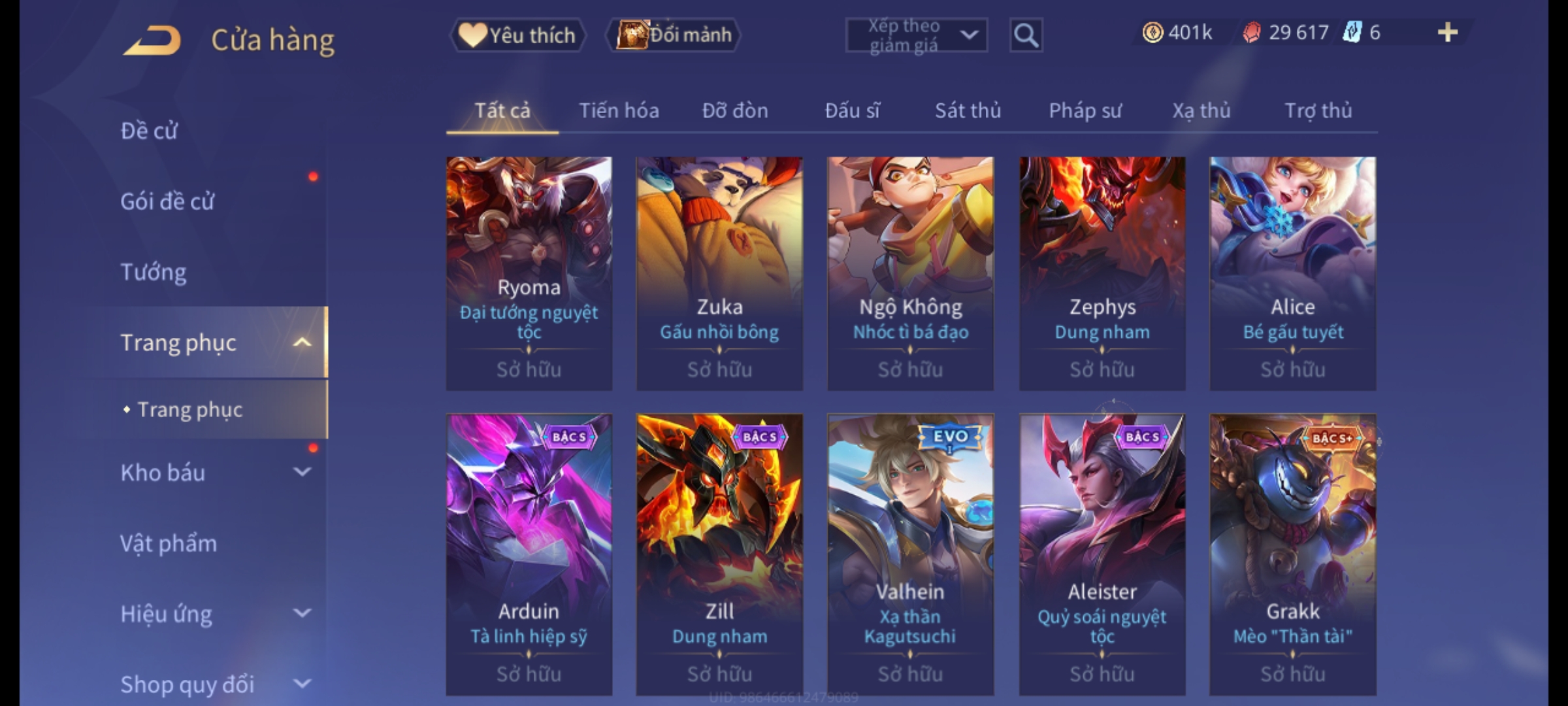Collapse the Trang phục sidebar section

302,343
